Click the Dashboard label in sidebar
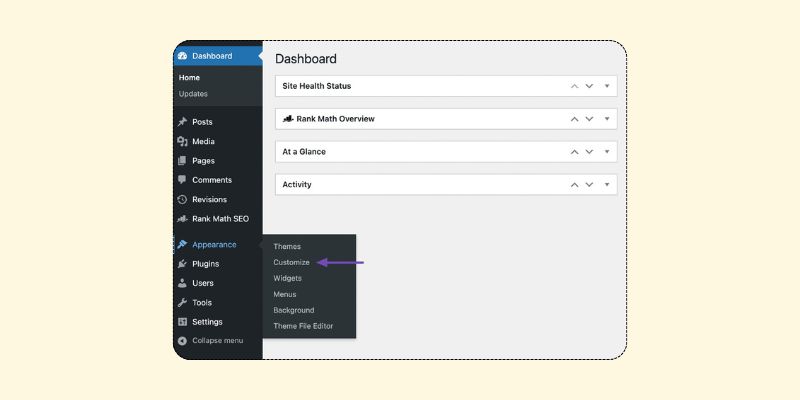 pyautogui.click(x=212, y=56)
